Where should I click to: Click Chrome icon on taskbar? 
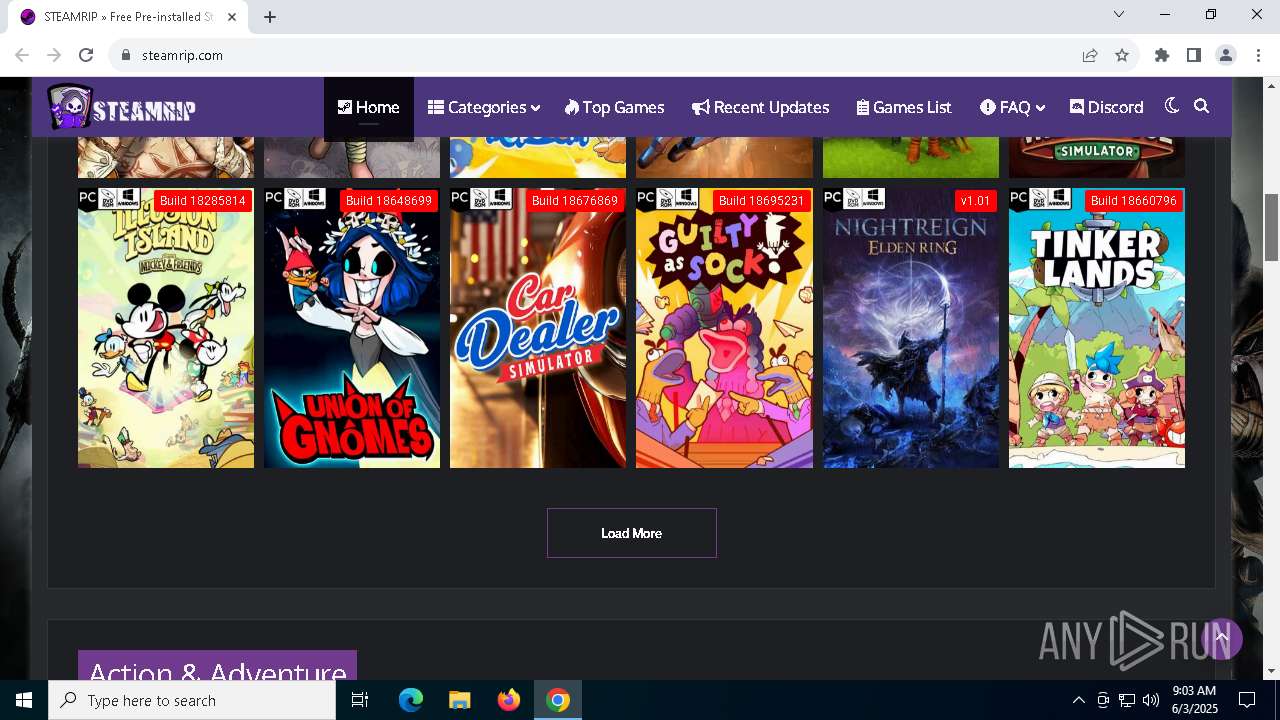558,700
